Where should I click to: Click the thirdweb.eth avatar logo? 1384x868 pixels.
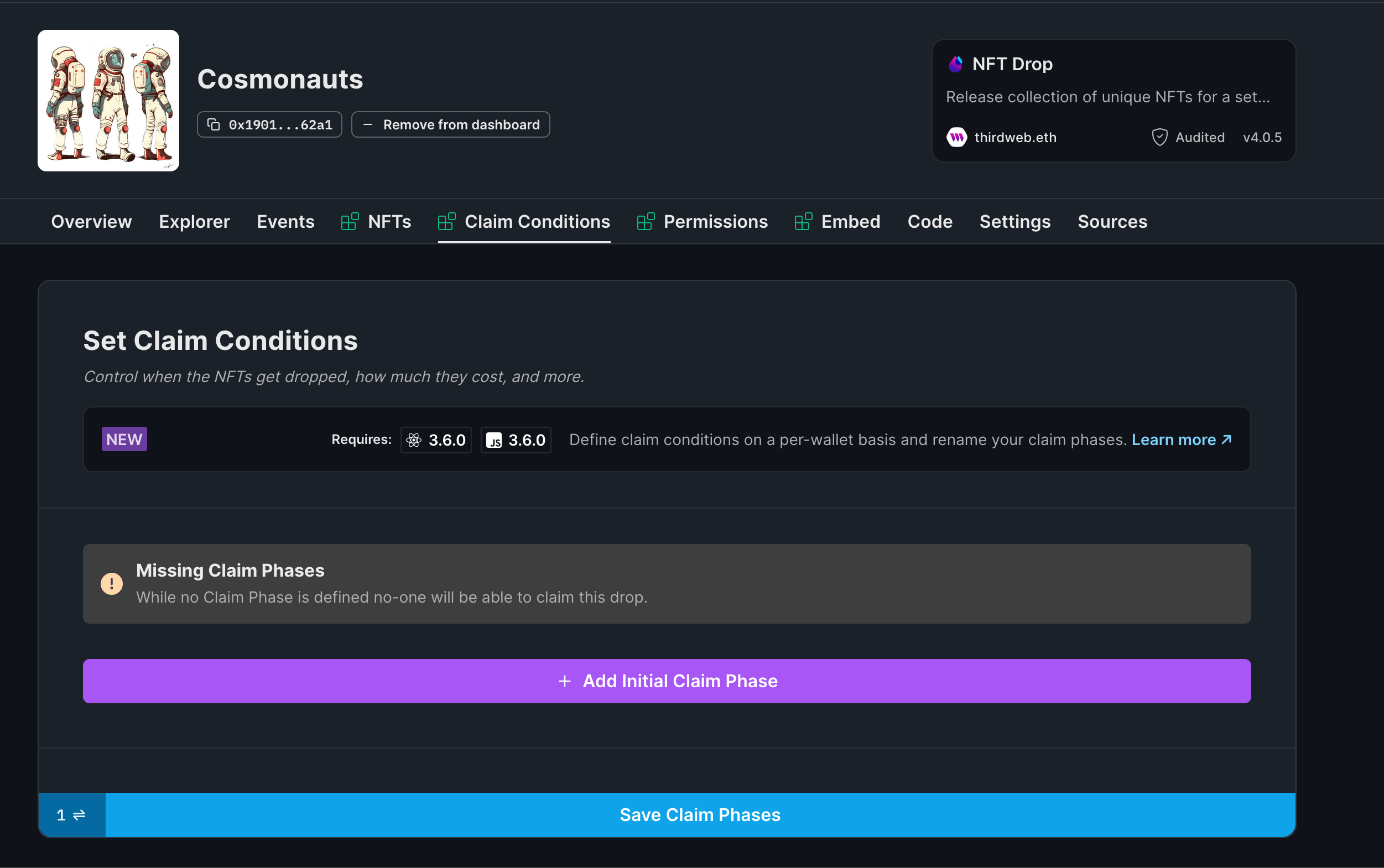[x=956, y=137]
